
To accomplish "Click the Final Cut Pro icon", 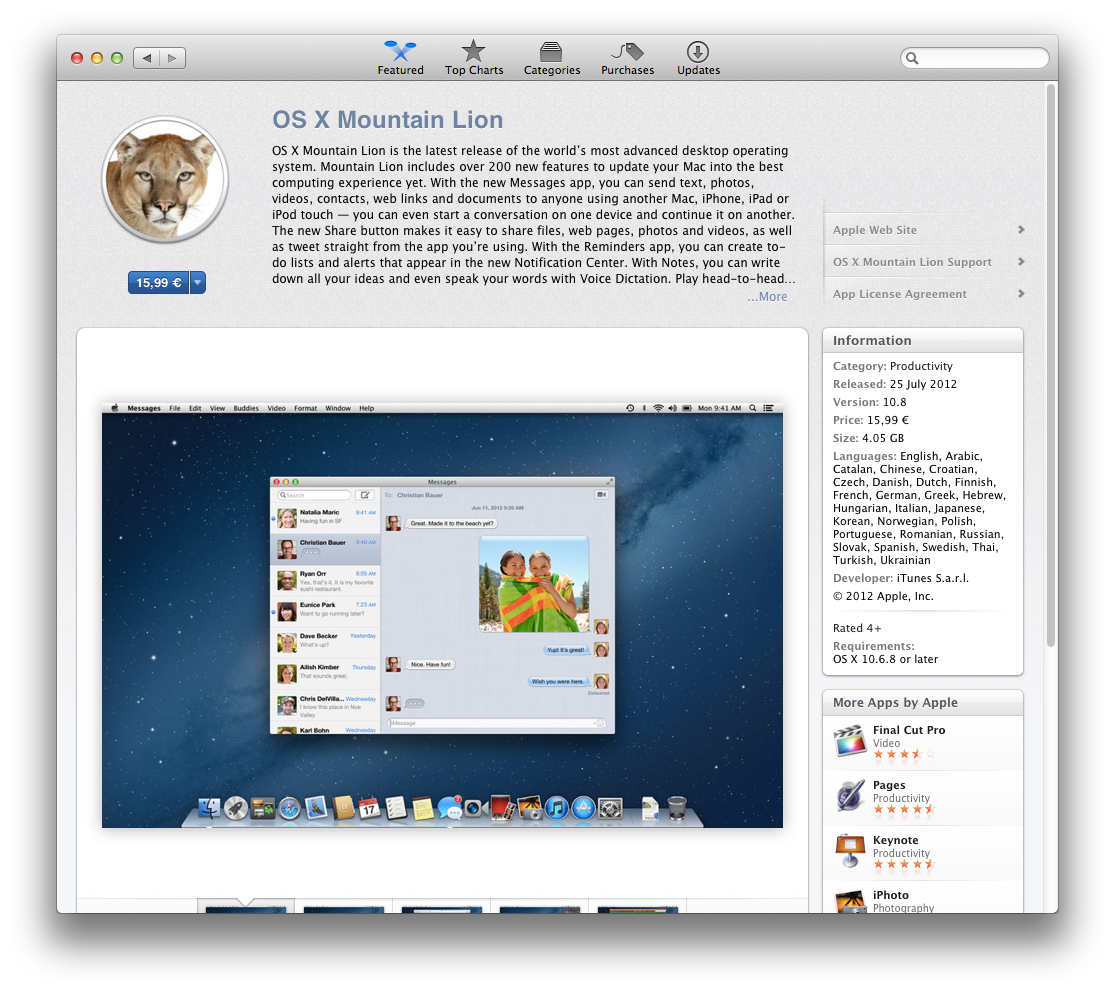I will click(x=850, y=741).
